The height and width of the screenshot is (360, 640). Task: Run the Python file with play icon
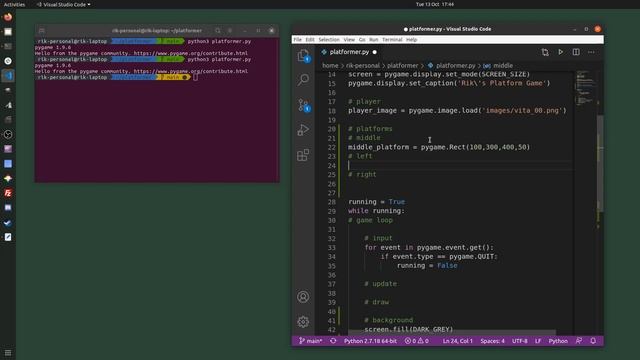[x=560, y=52]
